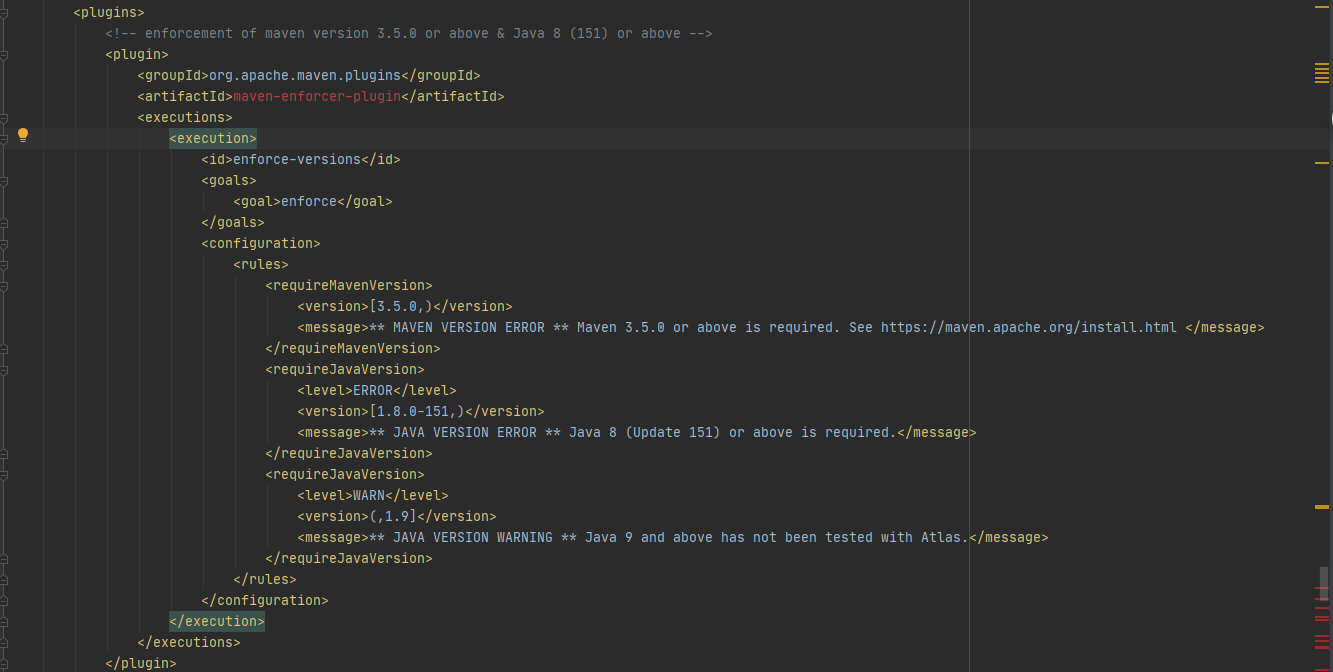The width and height of the screenshot is (1333, 672).
Task: Click the [1.8.0-151,) version range
Action: tap(417, 411)
